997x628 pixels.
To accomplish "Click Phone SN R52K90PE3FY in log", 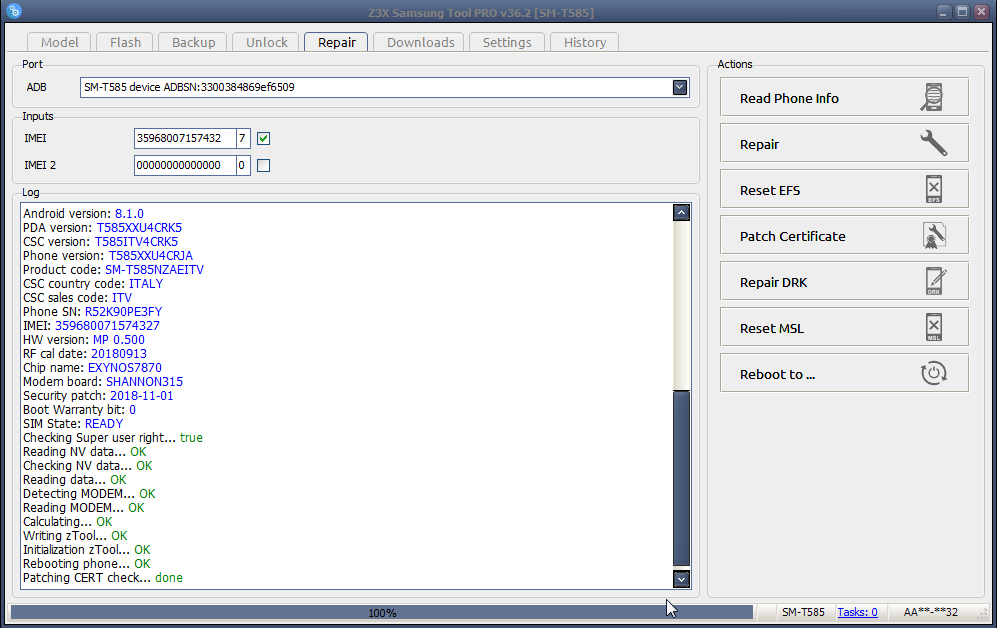I will pos(93,311).
